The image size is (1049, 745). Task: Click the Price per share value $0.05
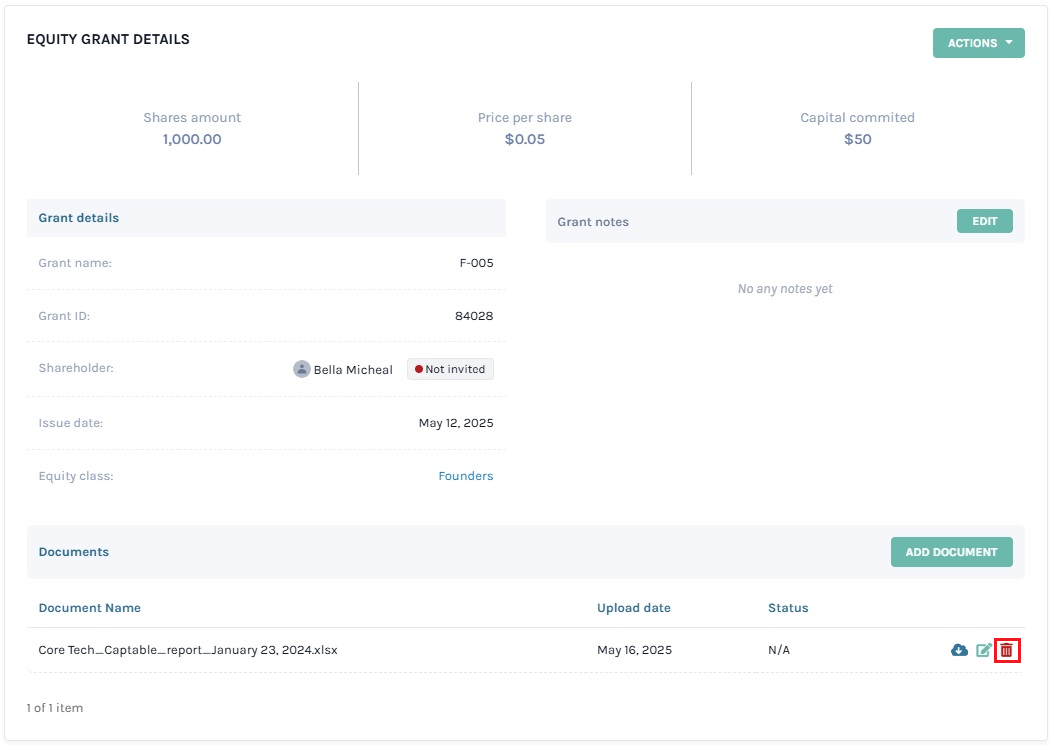coord(524,139)
